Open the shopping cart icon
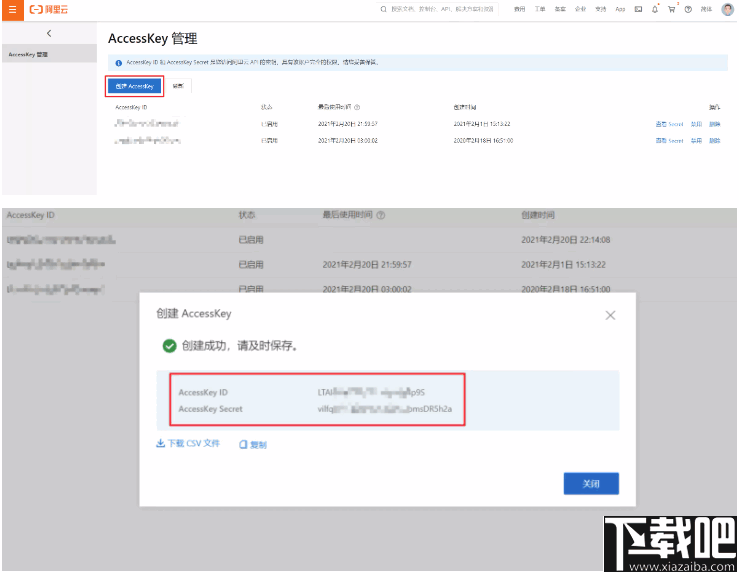Viewport: 739px width, 572px height. [x=672, y=9]
